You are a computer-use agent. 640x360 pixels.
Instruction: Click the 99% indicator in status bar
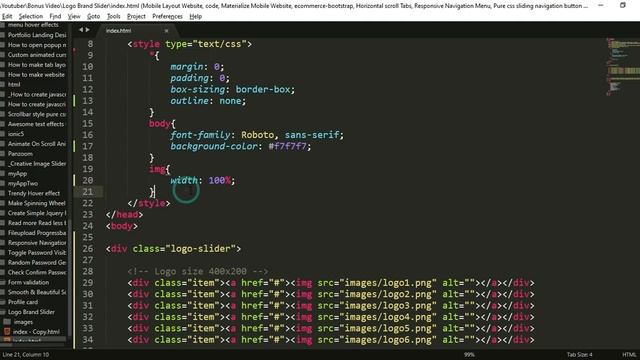coord(469,355)
